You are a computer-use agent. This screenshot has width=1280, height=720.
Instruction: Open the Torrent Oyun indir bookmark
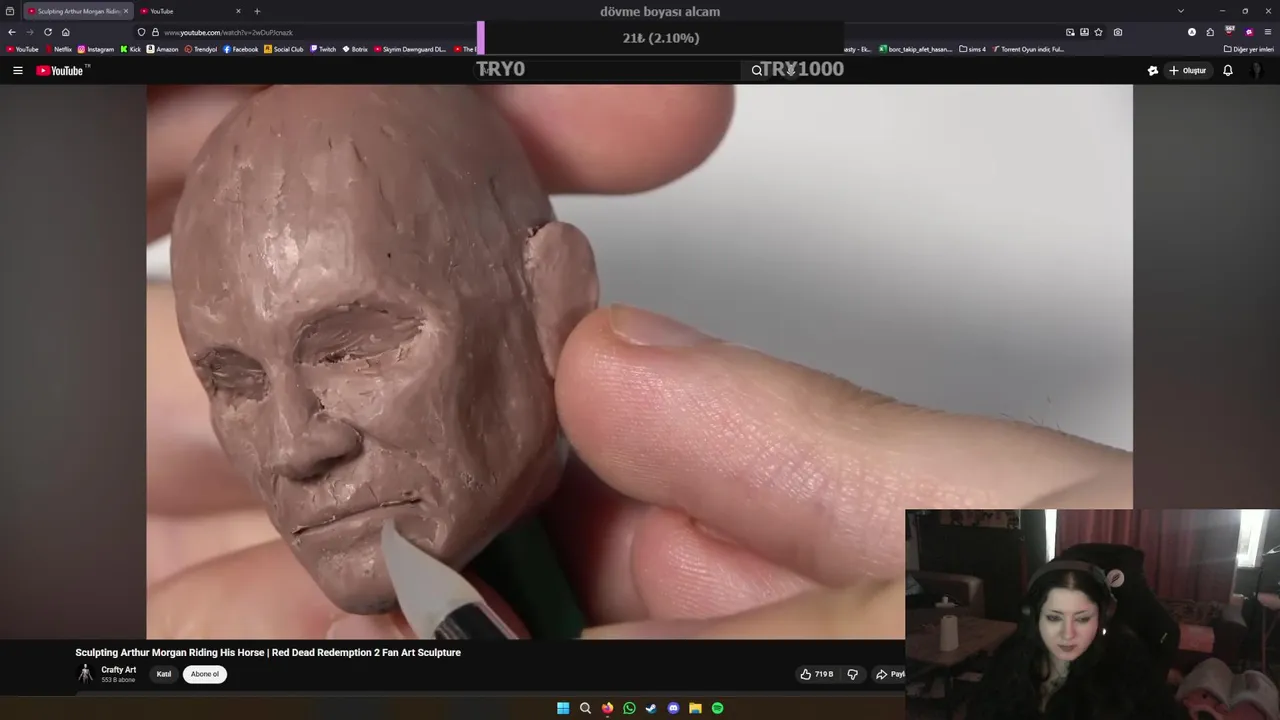click(x=1029, y=49)
